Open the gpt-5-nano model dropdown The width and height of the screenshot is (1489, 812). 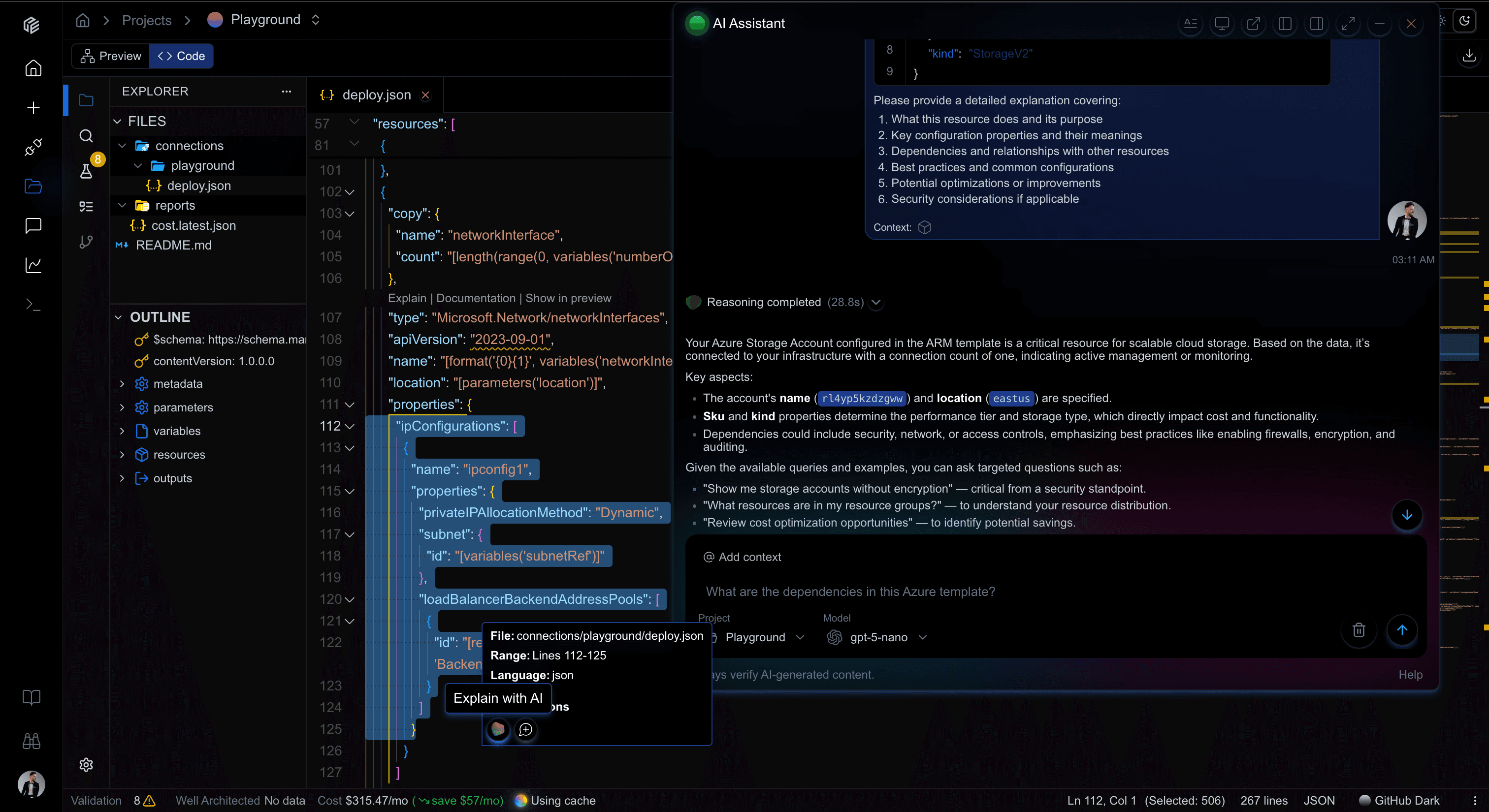click(x=877, y=637)
